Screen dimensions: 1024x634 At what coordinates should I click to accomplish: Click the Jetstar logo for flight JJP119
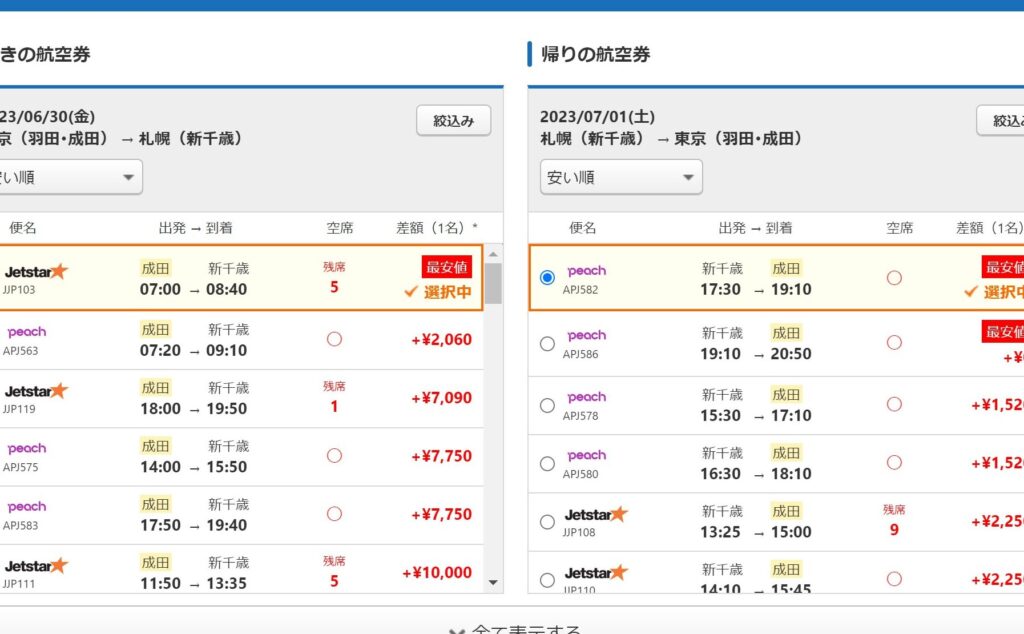coord(36,390)
